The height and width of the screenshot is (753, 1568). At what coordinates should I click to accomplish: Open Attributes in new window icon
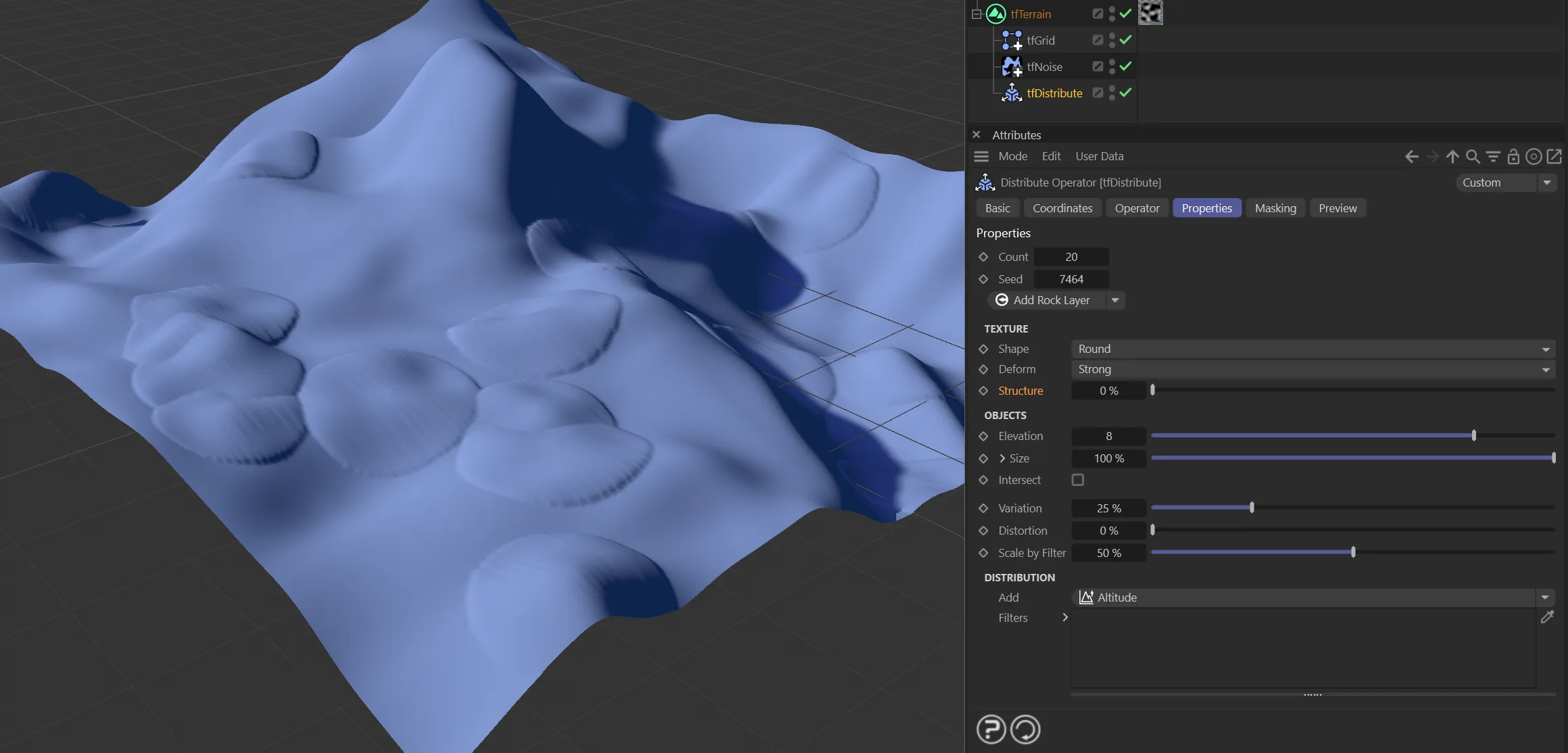(1554, 157)
